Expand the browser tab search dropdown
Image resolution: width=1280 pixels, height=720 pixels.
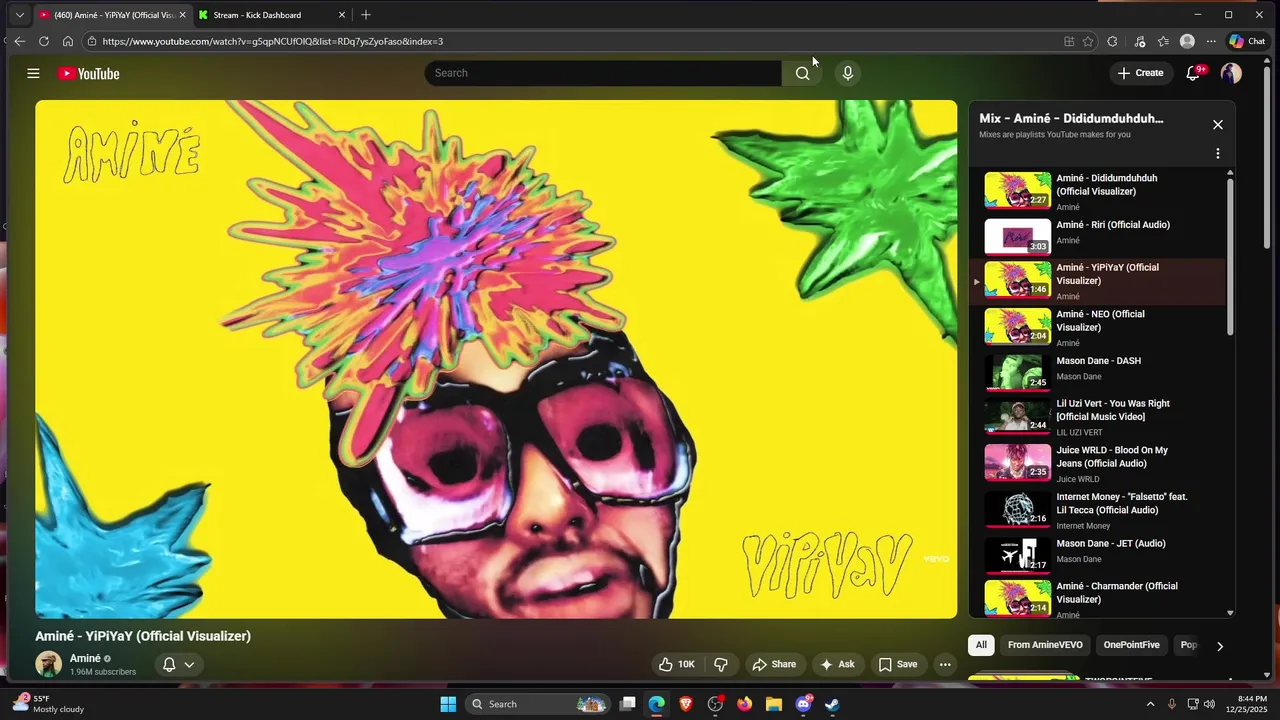tap(19, 15)
